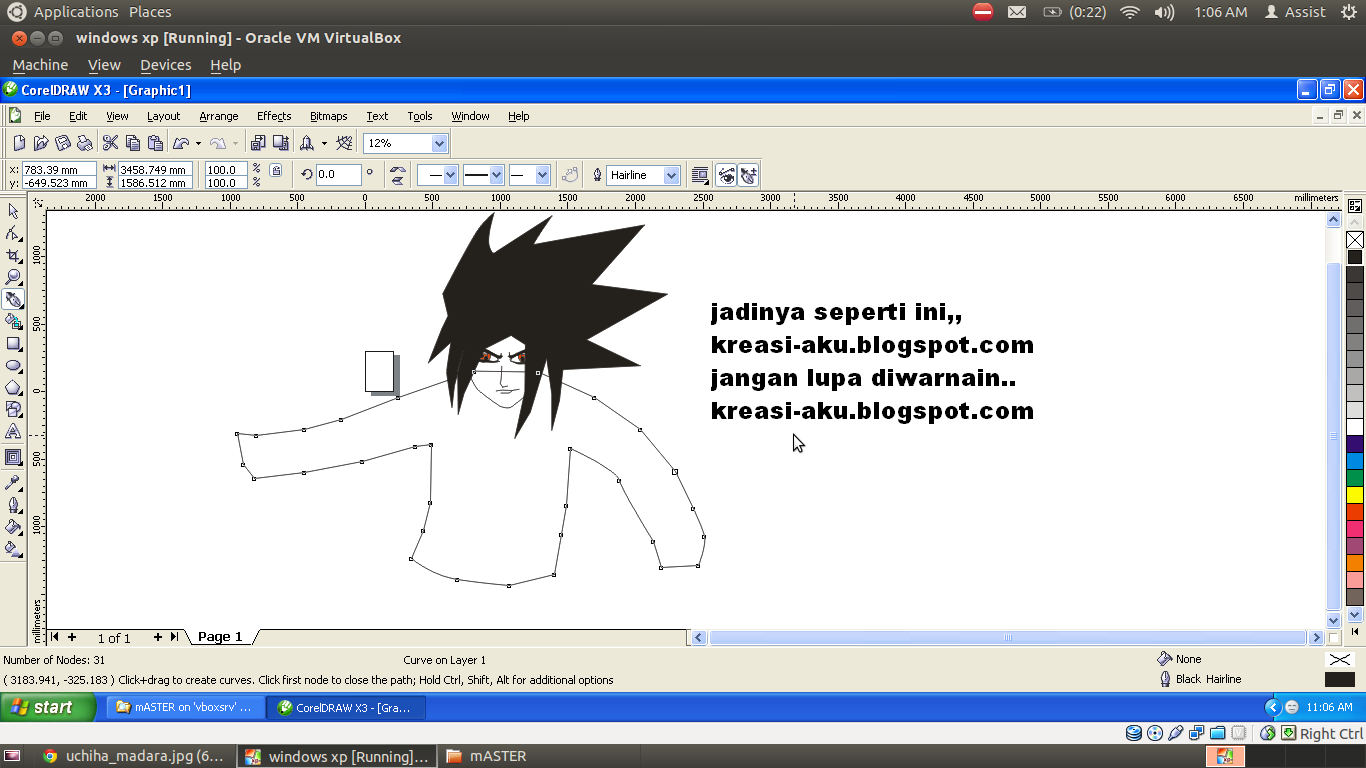Open the Bitmaps menu

(329, 116)
